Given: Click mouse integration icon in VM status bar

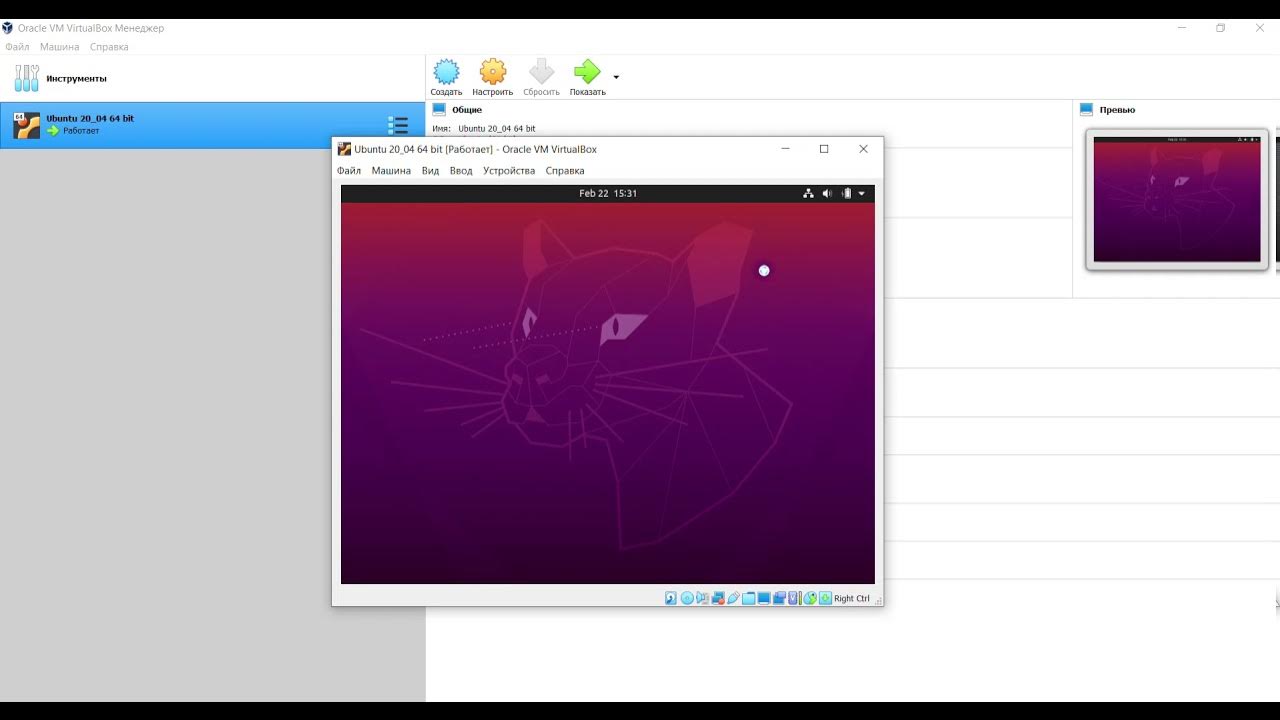Looking at the screenshot, I should point(810,598).
